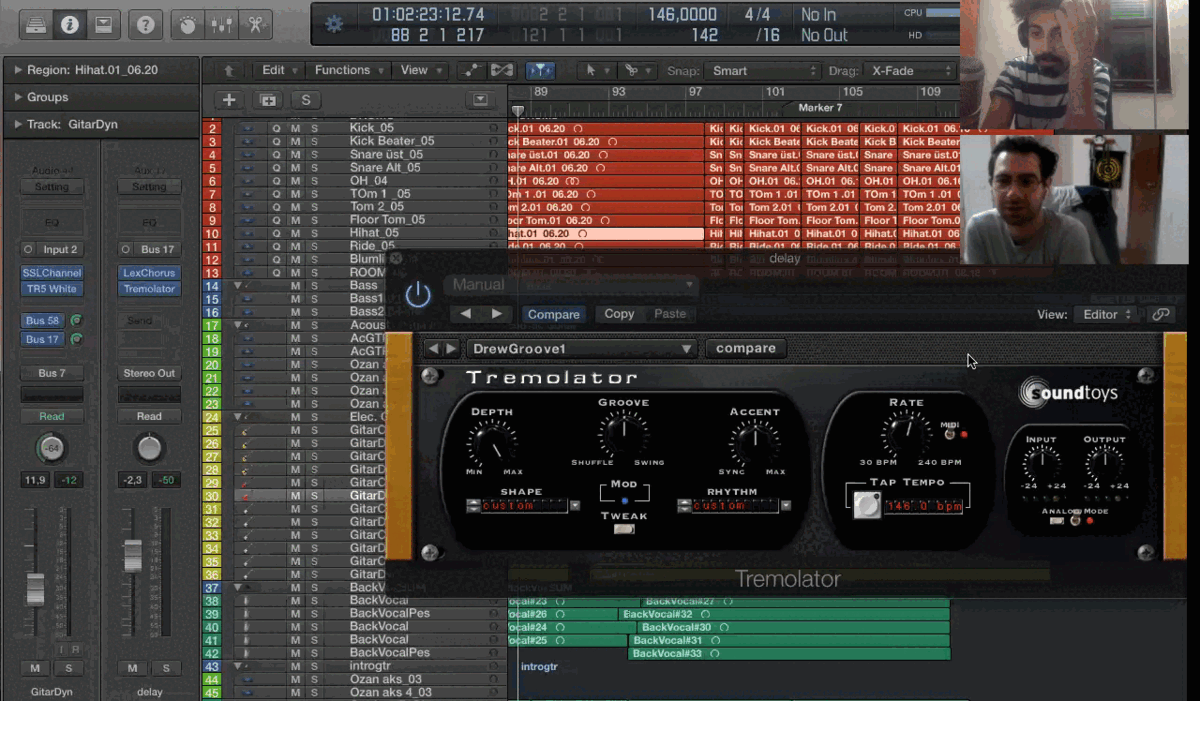Open the Functions menu

(x=349, y=71)
